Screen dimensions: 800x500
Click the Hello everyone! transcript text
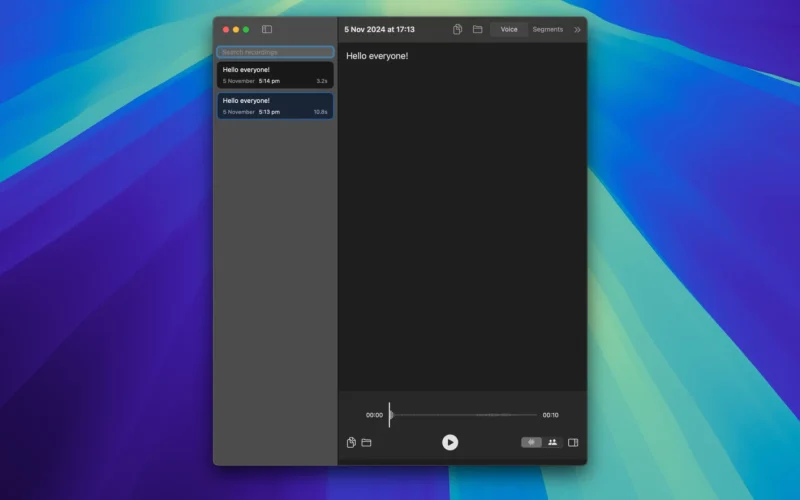click(377, 56)
